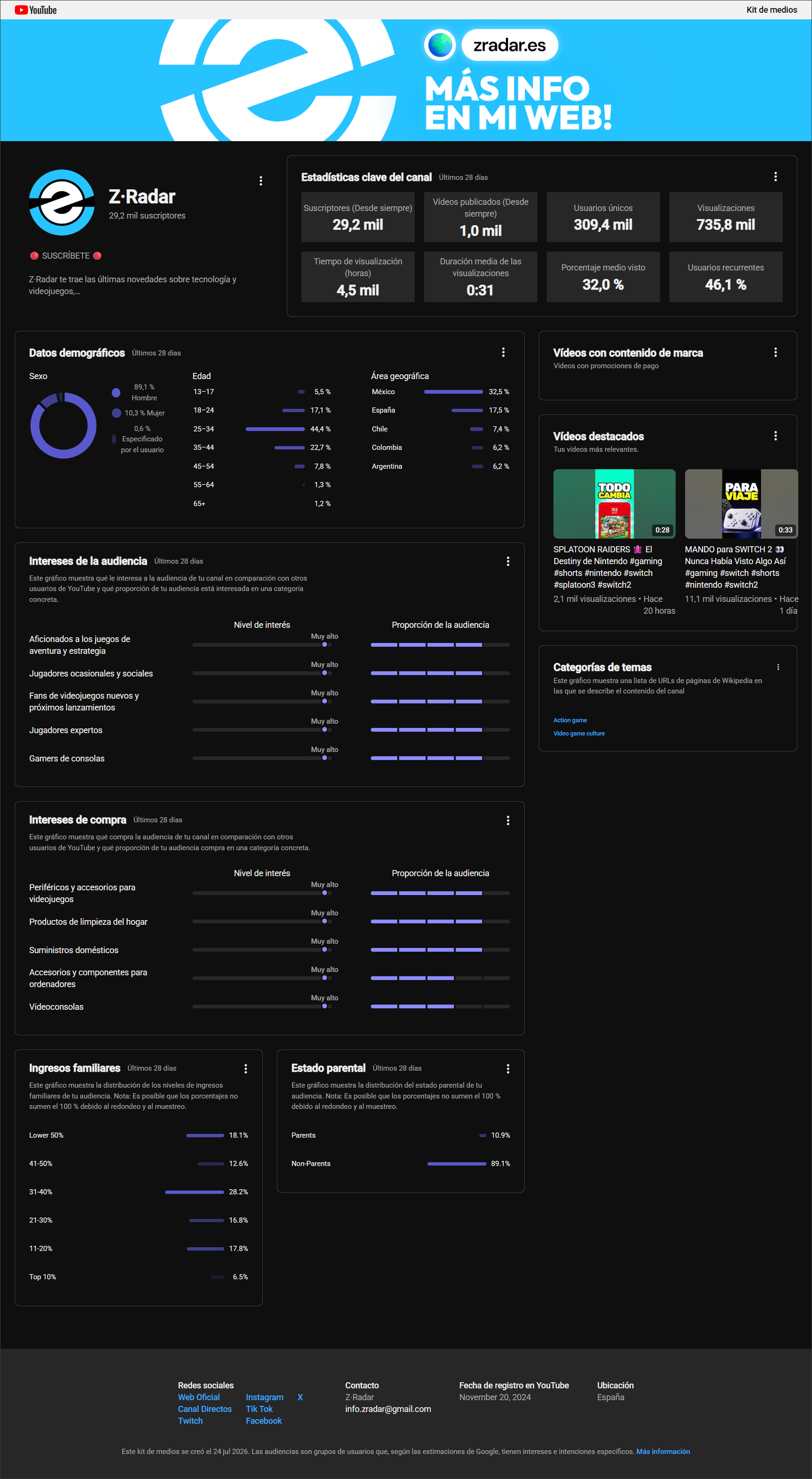Click the Vídeos publicados (Desde siempre) tile

[481, 217]
